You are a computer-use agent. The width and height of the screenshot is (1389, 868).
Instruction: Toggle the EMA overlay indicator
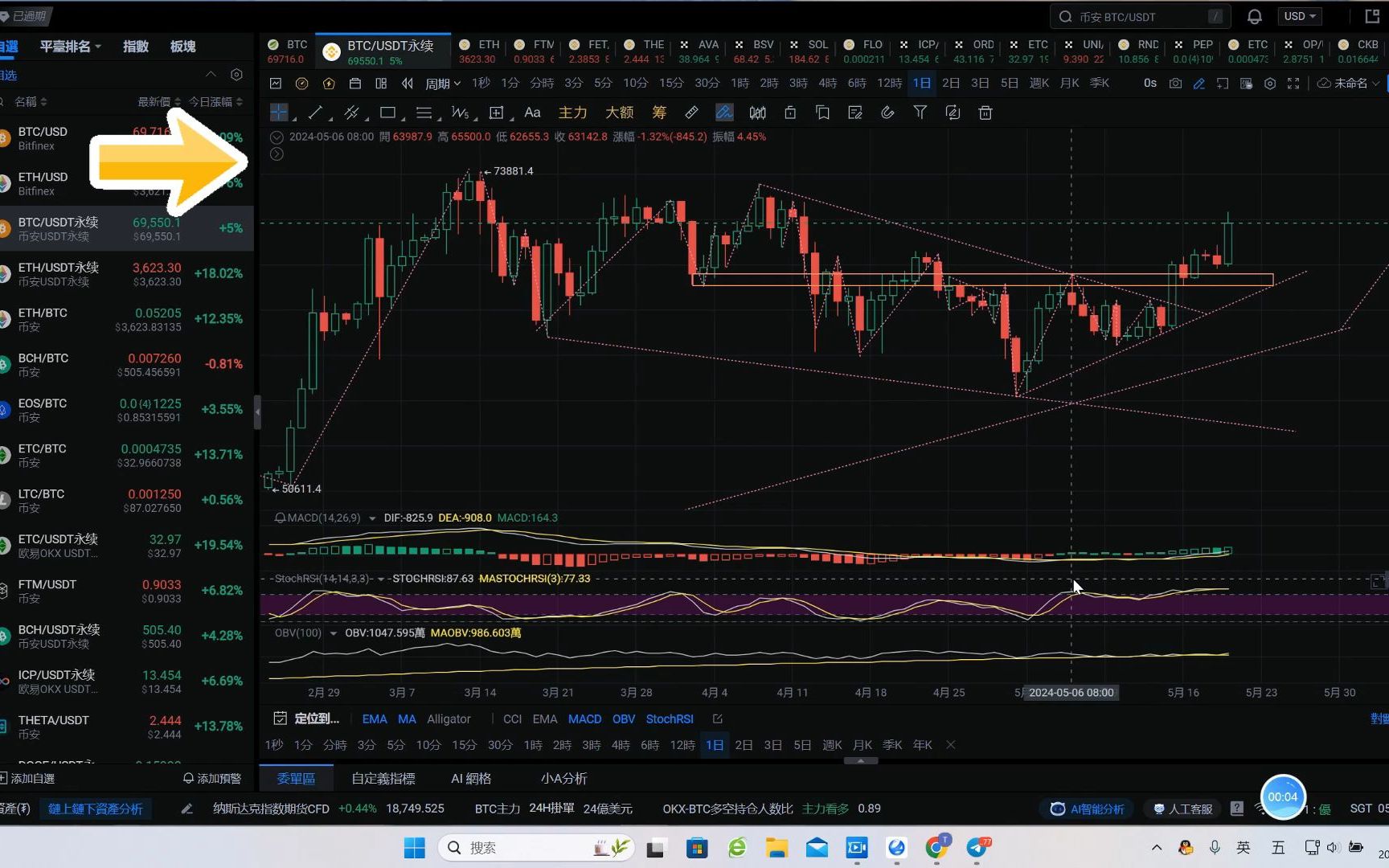(x=375, y=719)
